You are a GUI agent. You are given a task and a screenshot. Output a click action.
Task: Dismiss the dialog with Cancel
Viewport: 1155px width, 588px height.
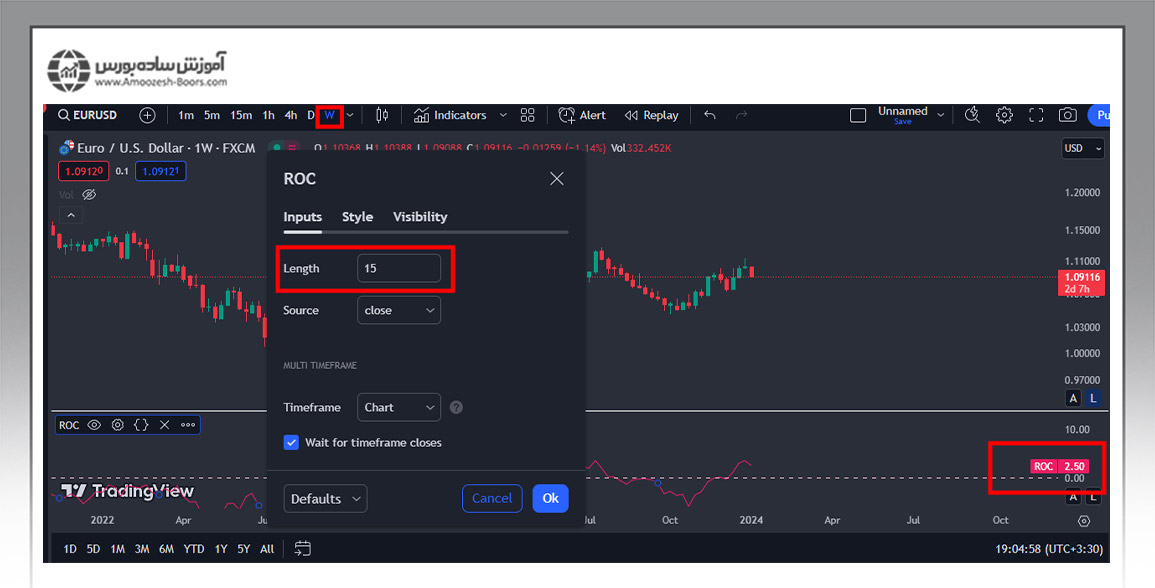491,498
